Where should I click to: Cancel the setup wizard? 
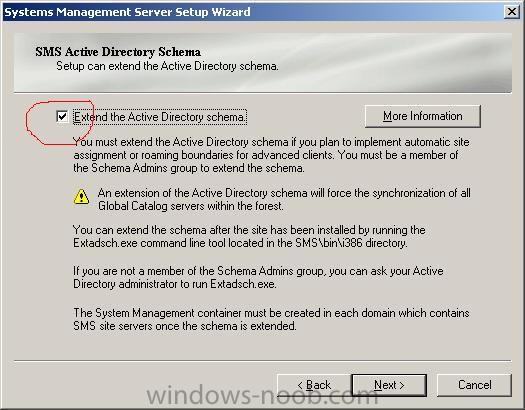(x=474, y=385)
